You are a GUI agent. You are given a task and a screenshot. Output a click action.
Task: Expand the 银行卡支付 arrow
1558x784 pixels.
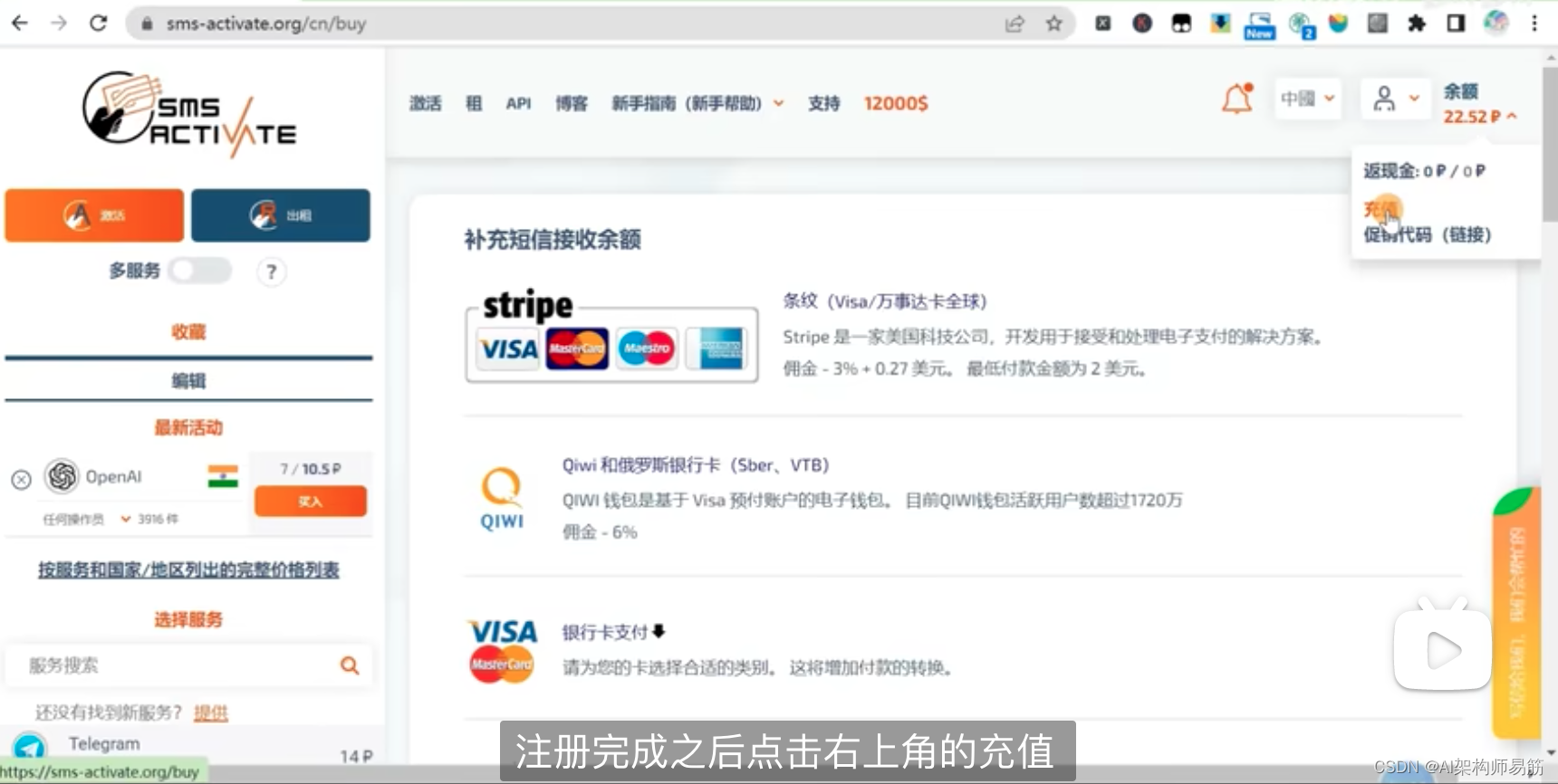tap(659, 631)
